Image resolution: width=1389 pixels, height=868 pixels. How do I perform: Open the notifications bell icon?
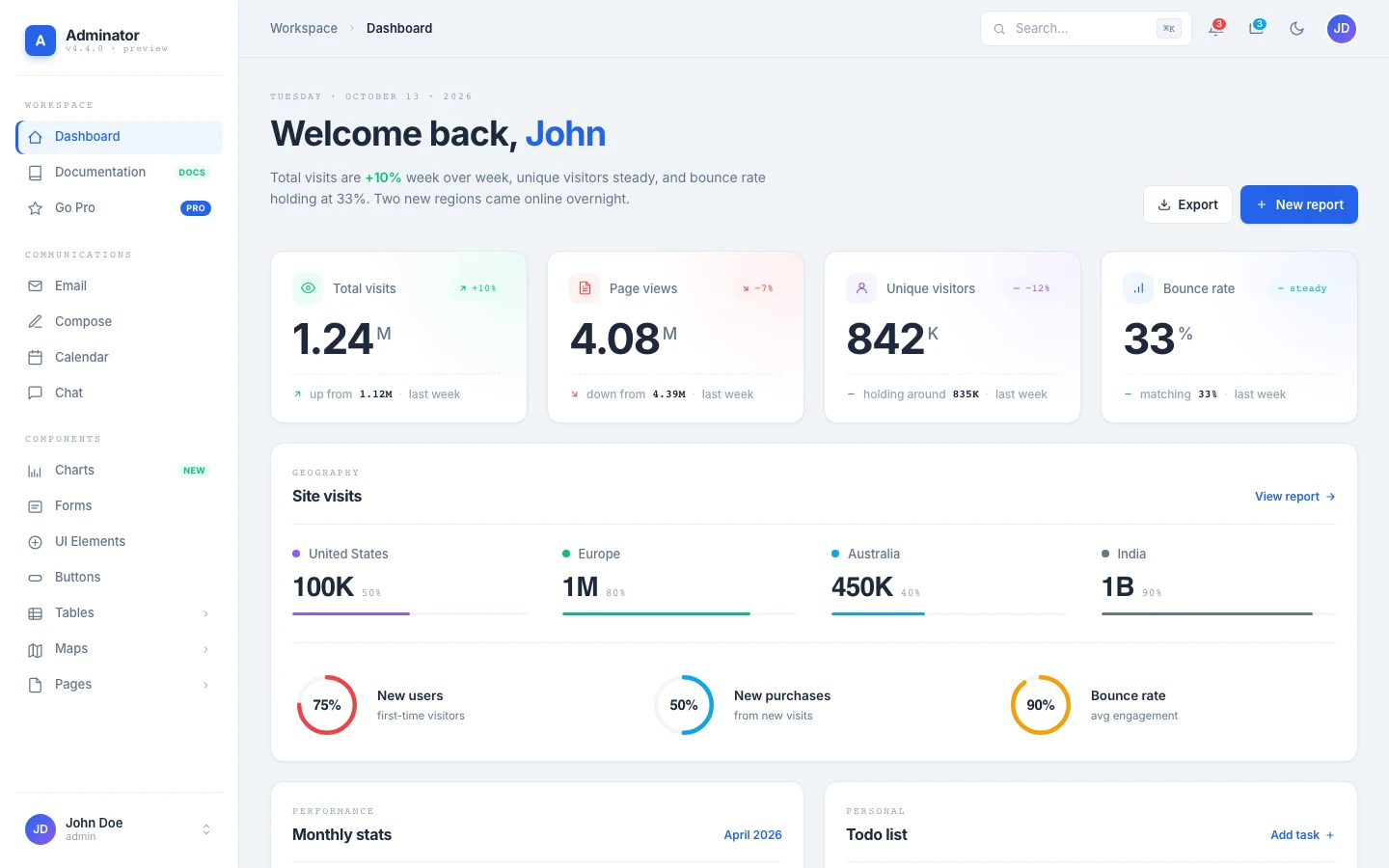coord(1216,29)
